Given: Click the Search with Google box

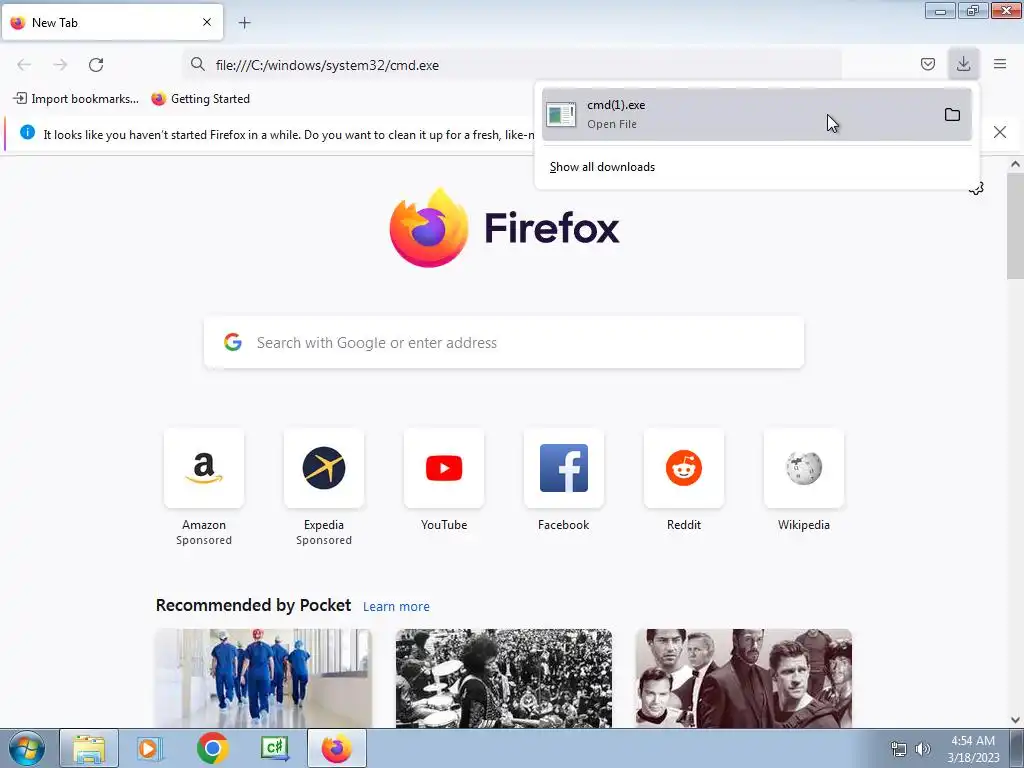Looking at the screenshot, I should 504,343.
